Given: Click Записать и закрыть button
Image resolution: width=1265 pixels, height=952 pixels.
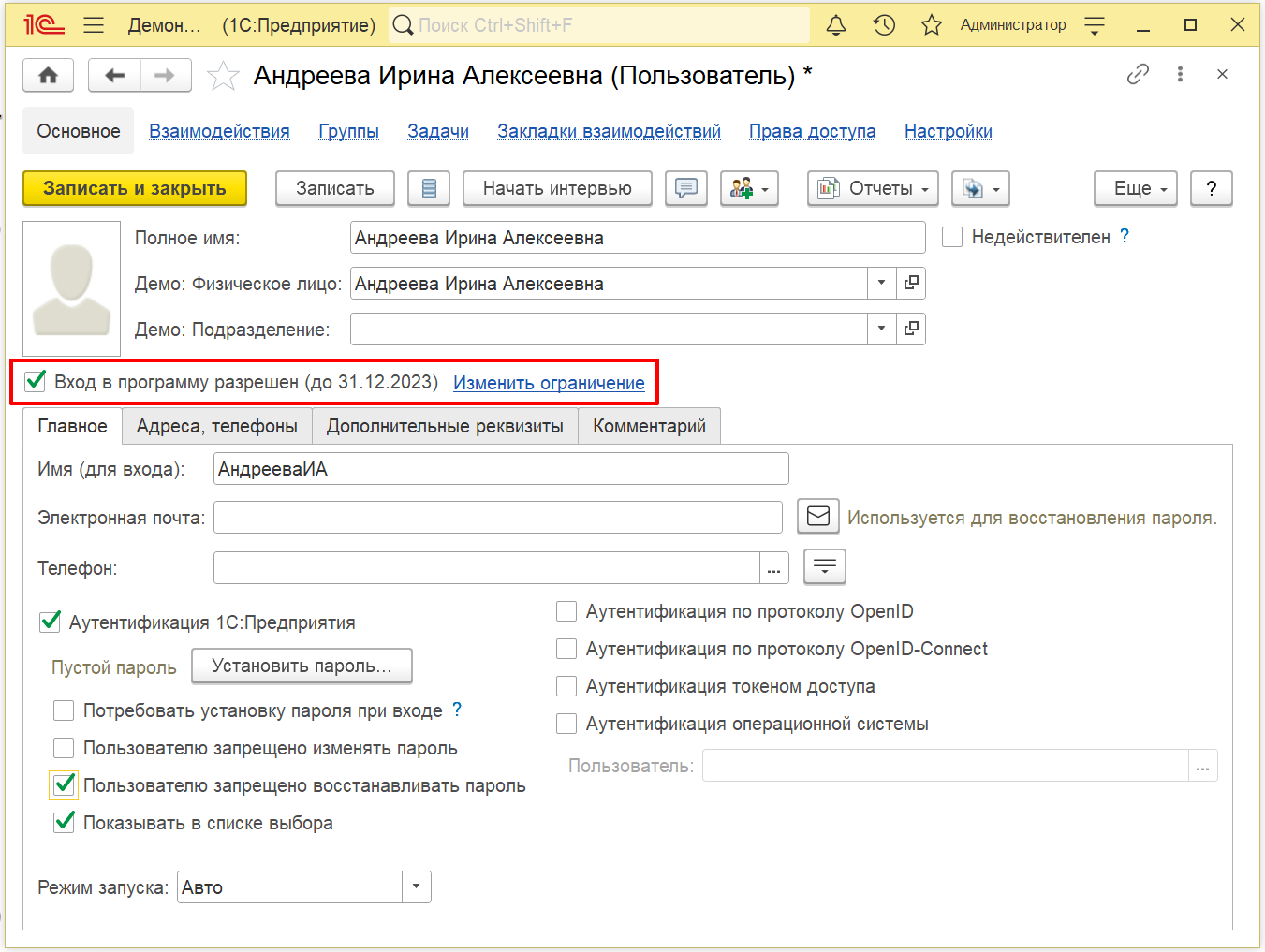Looking at the screenshot, I should (x=135, y=188).
